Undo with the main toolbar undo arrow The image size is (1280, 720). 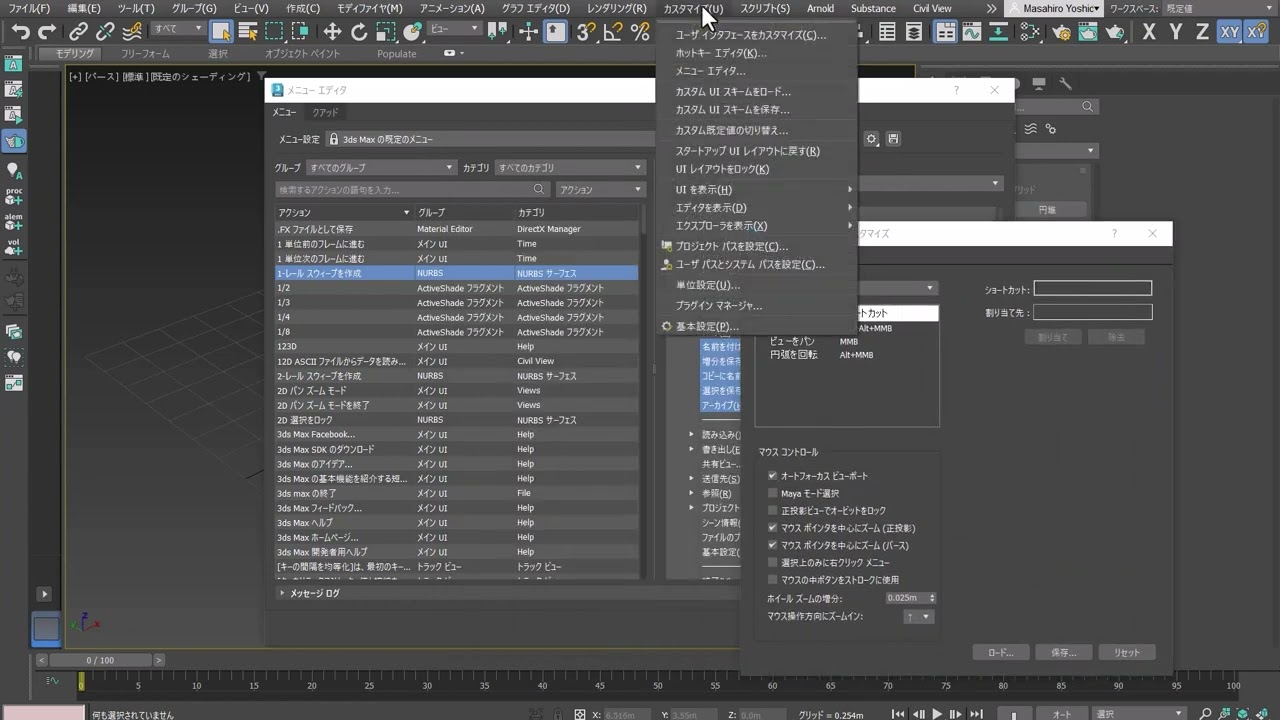point(20,32)
